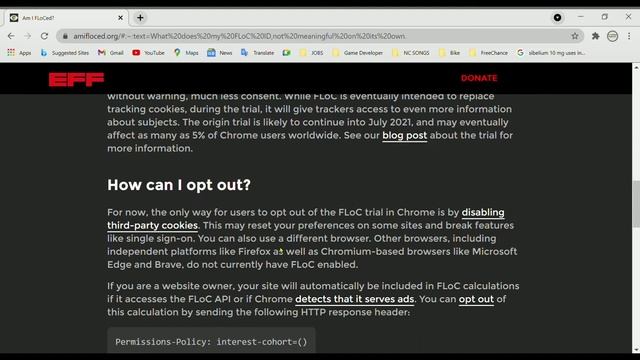640x360 pixels.
Task: Click the 'How can I opt out?' heading
Action: [179, 185]
